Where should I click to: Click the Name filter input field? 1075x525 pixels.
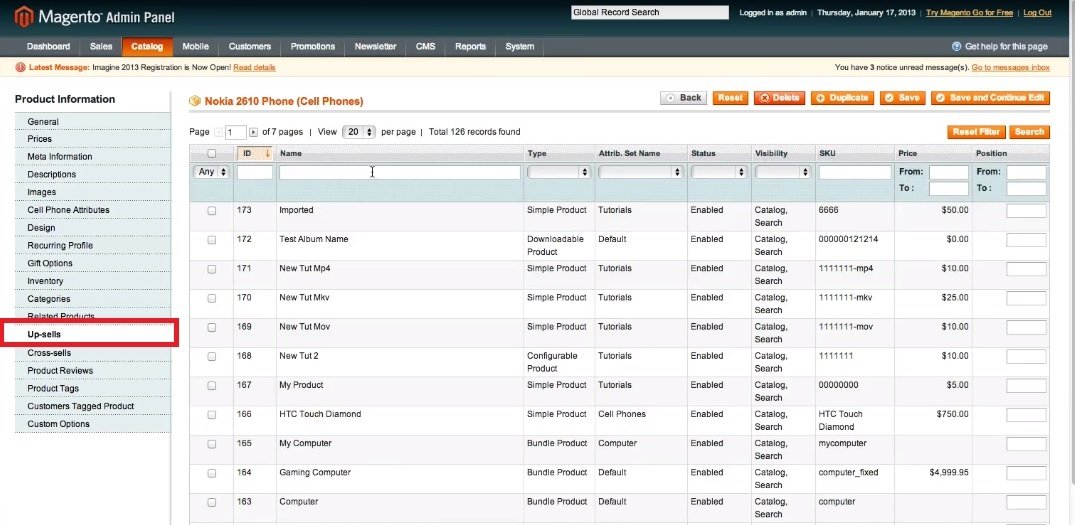[400, 172]
